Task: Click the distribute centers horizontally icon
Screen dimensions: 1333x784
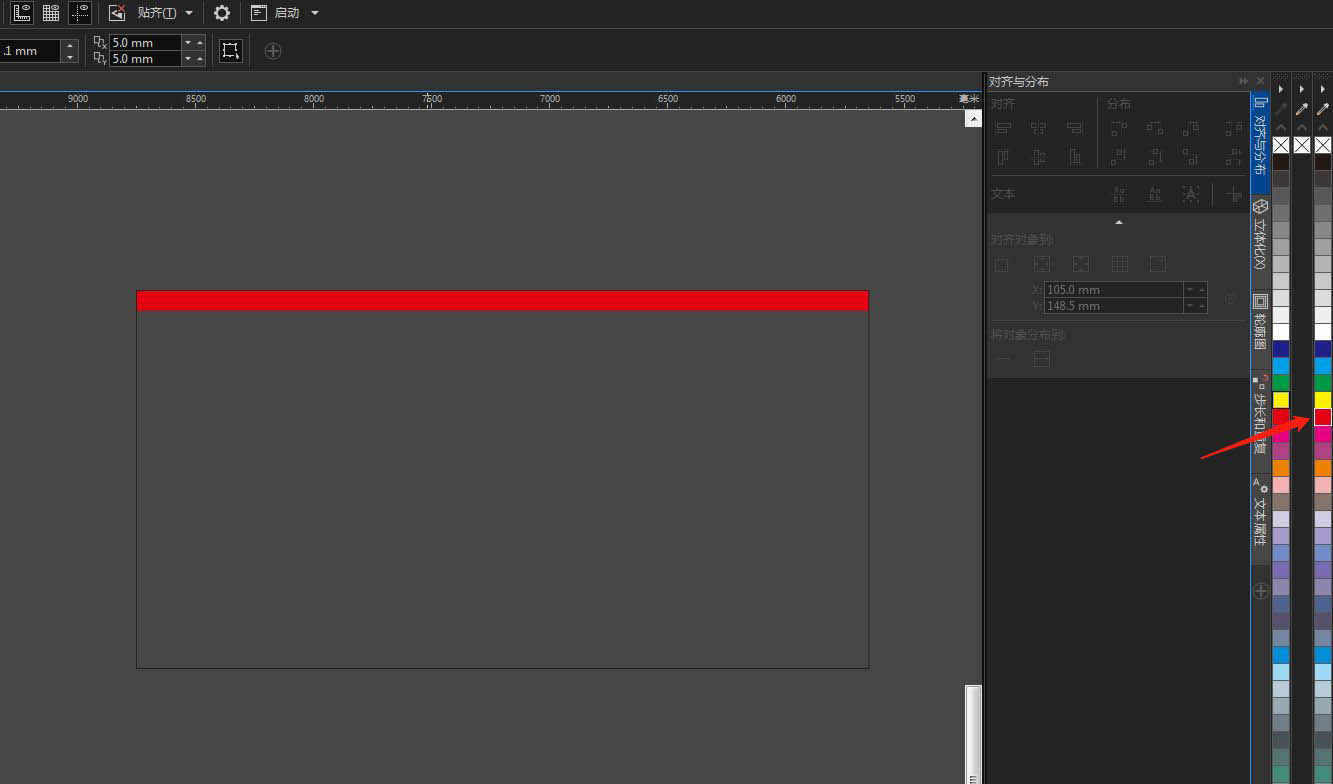Action: (1155, 128)
